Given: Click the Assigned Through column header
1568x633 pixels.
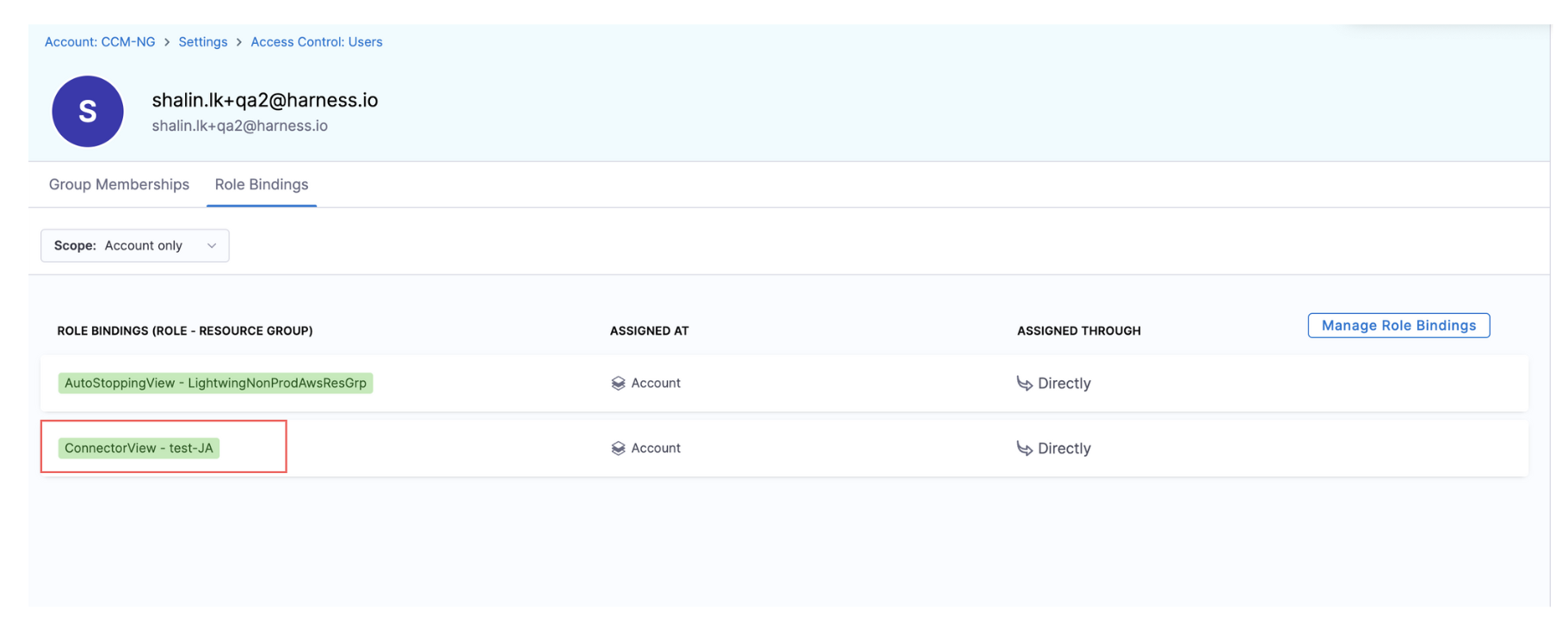Looking at the screenshot, I should (1078, 331).
